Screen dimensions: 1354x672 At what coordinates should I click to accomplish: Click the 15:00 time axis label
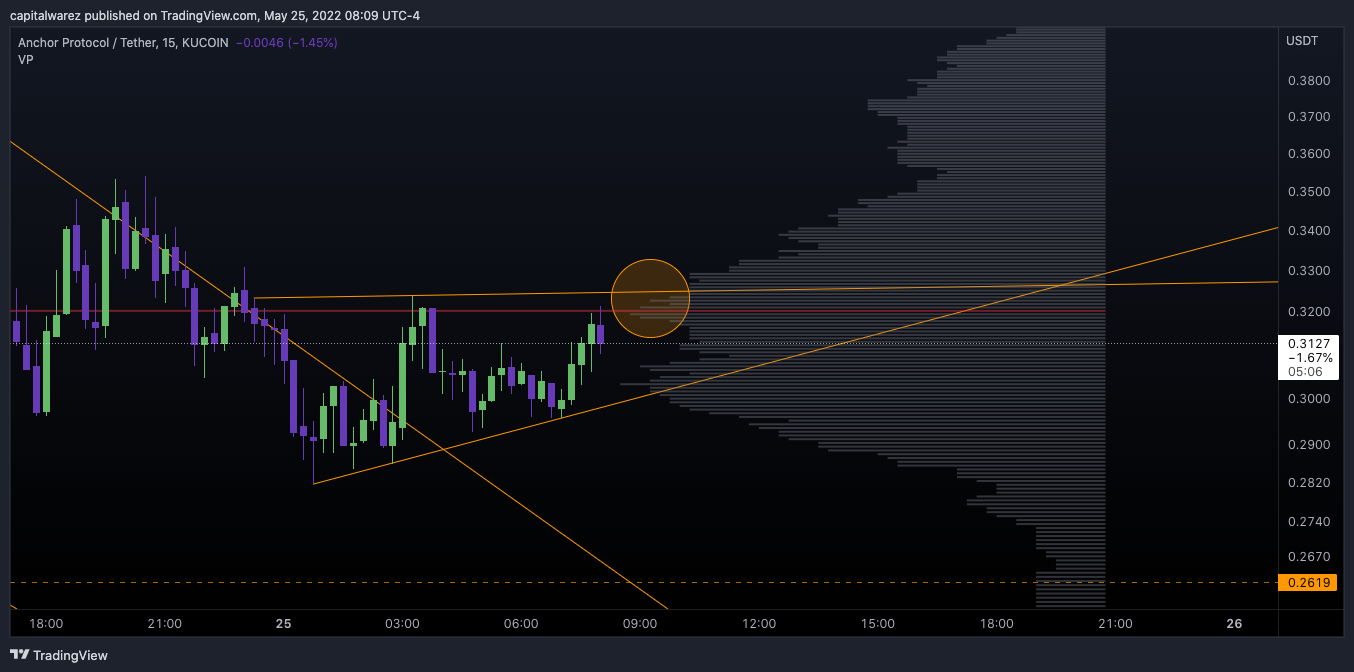tap(878, 624)
